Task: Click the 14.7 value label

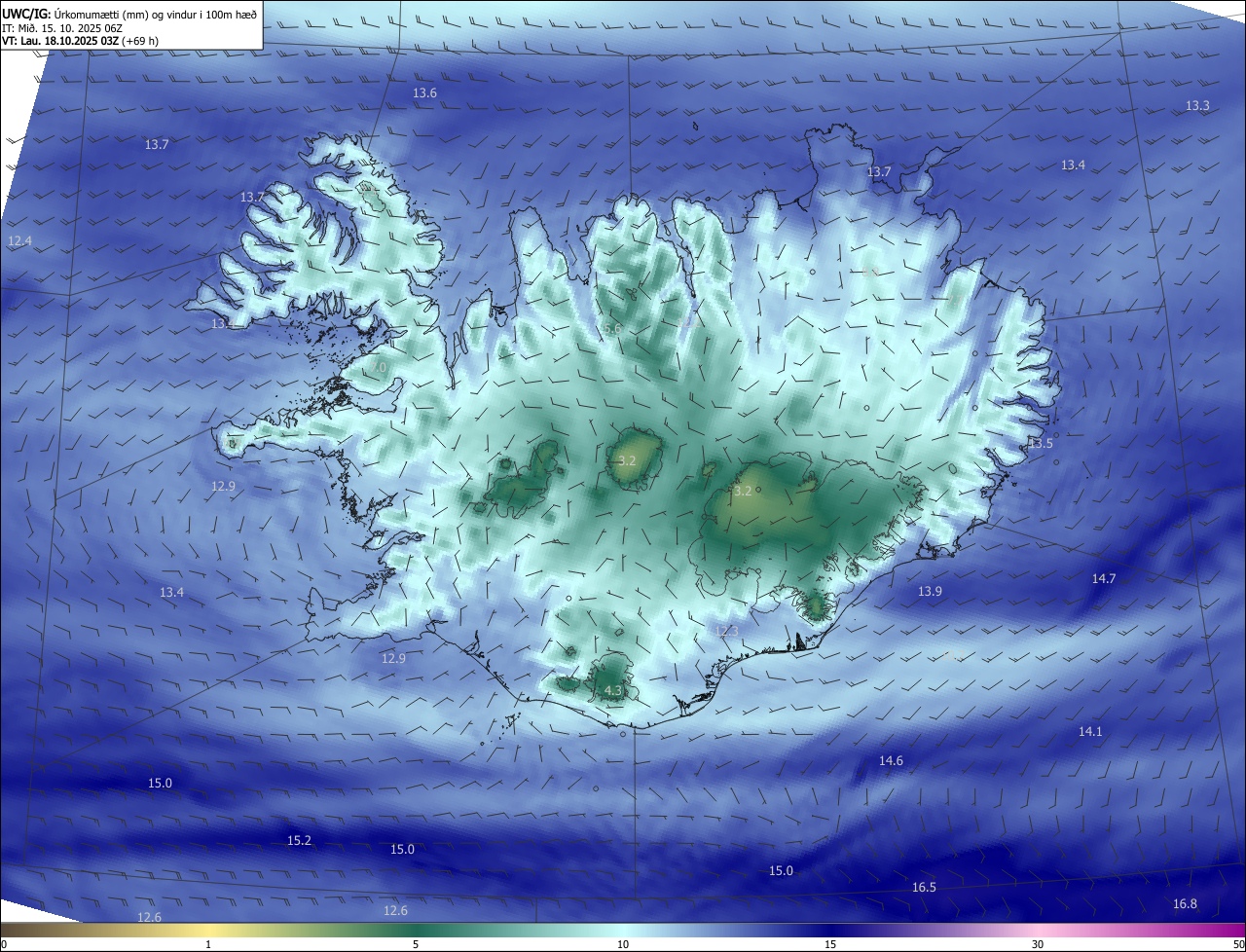Action: pyautogui.click(x=1103, y=578)
